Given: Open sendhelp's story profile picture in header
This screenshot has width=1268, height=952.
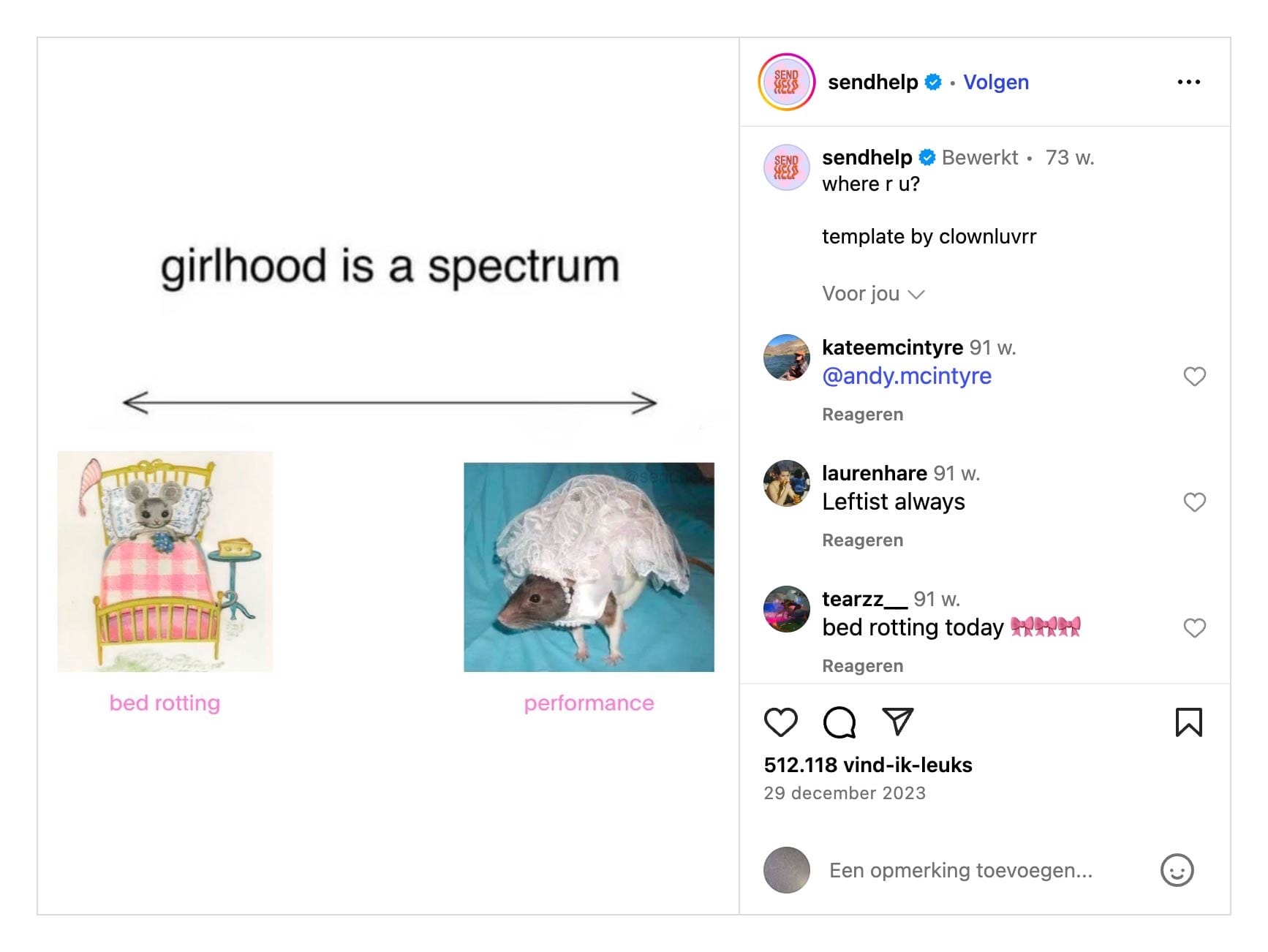Looking at the screenshot, I should pos(786,82).
